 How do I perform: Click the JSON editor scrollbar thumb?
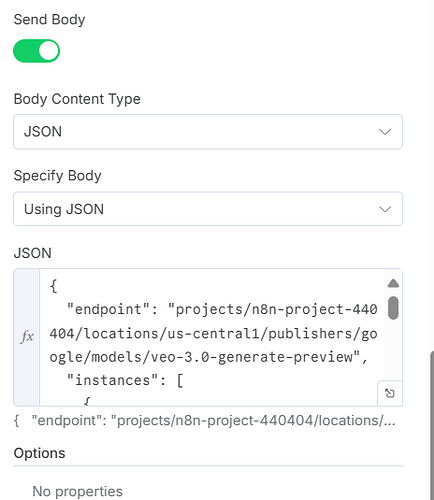pyautogui.click(x=393, y=308)
